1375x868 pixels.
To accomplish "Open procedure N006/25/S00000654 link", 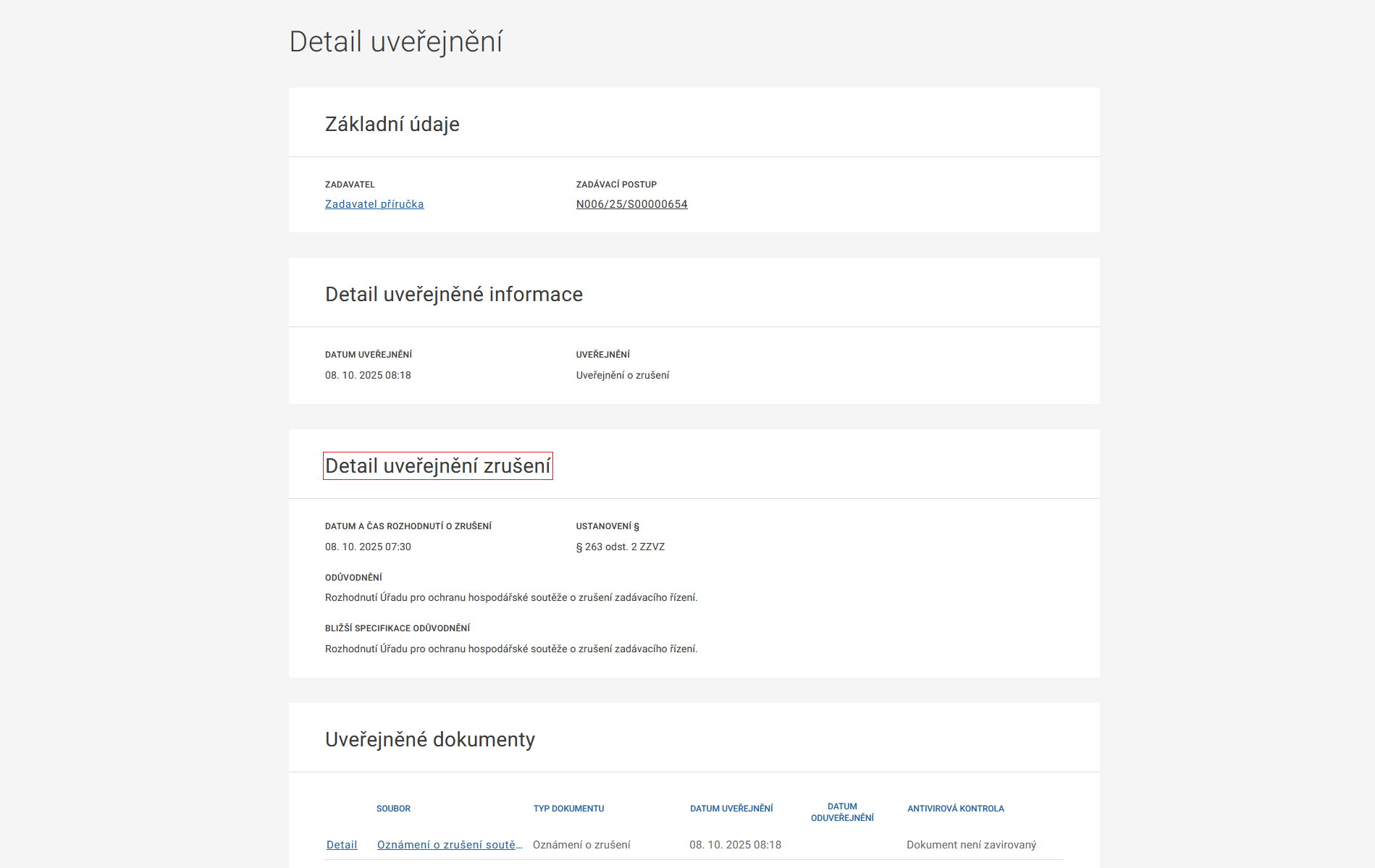I will tap(631, 204).
